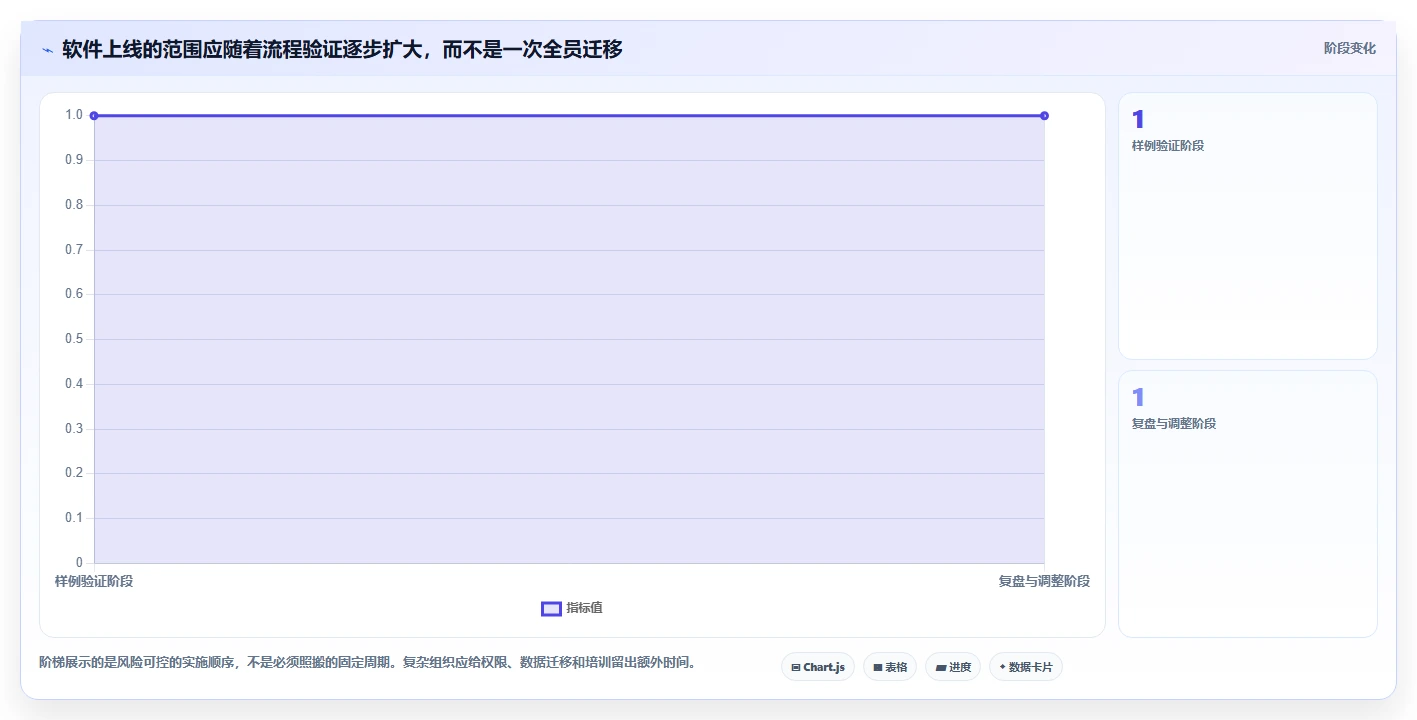Choose the 数据卡片 chip
Image resolution: width=1417 pixels, height=720 pixels.
1026,667
